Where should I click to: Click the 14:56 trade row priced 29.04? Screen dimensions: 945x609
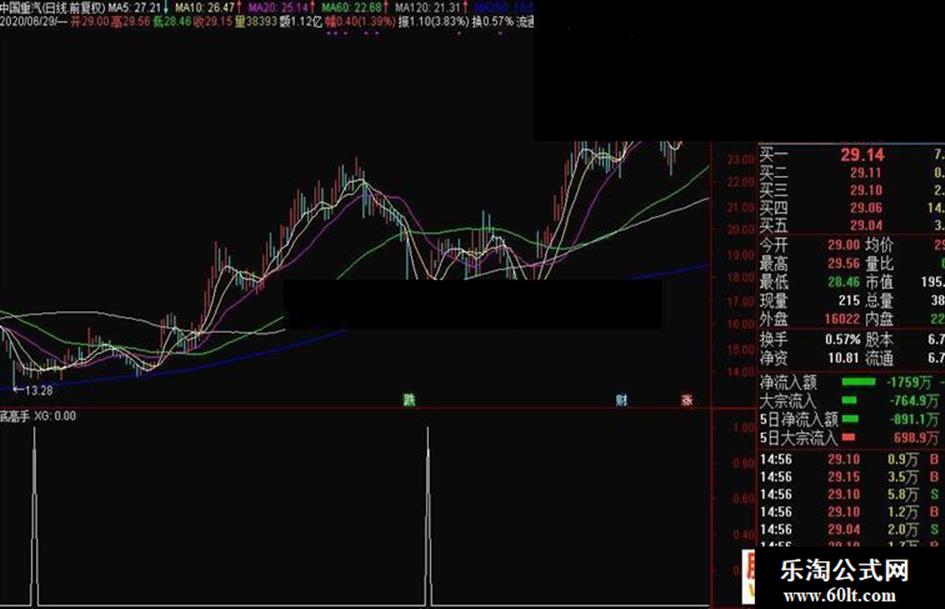850,529
